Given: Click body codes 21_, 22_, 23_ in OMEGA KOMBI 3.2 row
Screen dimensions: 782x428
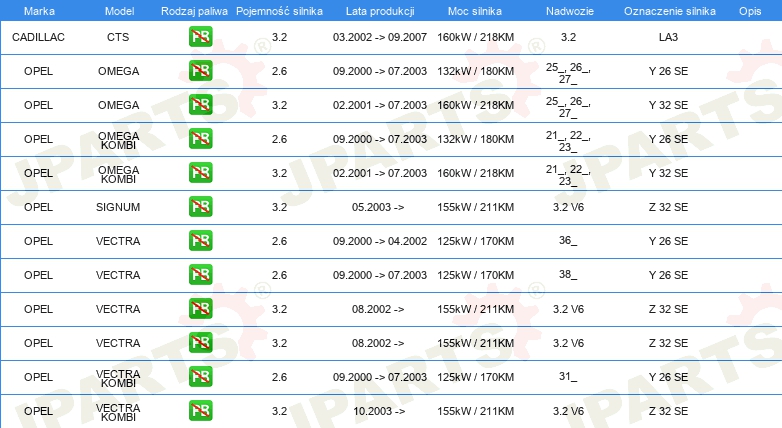Looking at the screenshot, I should pos(568,175).
